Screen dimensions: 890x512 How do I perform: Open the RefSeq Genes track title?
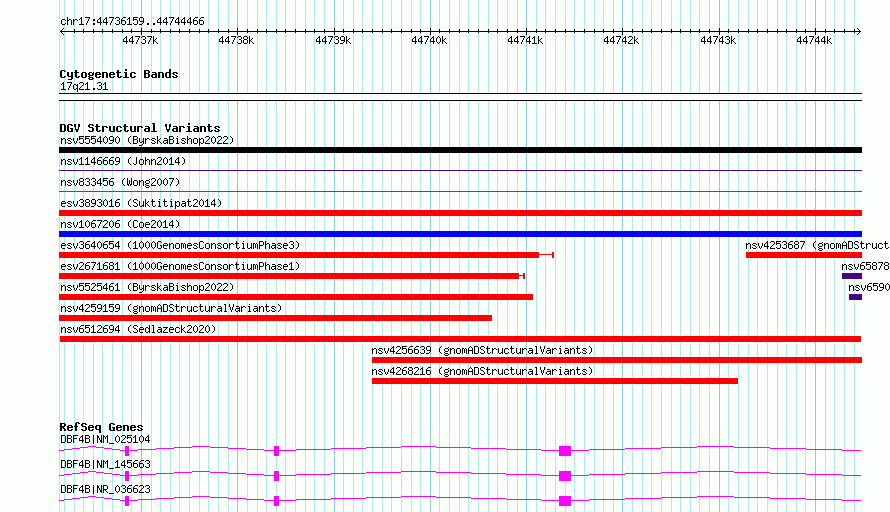click(x=101, y=427)
